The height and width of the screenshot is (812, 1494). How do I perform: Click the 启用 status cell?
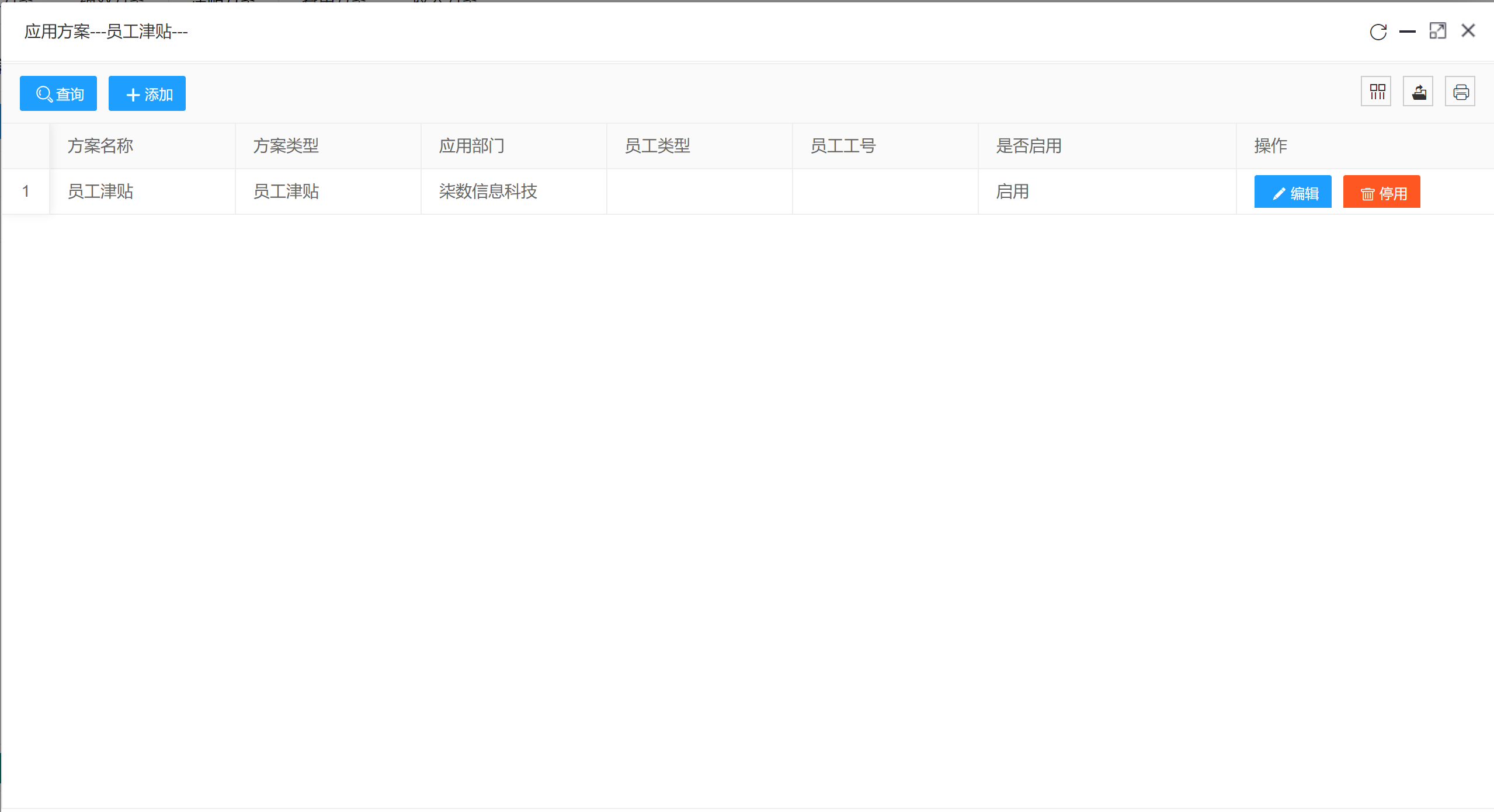click(x=1013, y=191)
